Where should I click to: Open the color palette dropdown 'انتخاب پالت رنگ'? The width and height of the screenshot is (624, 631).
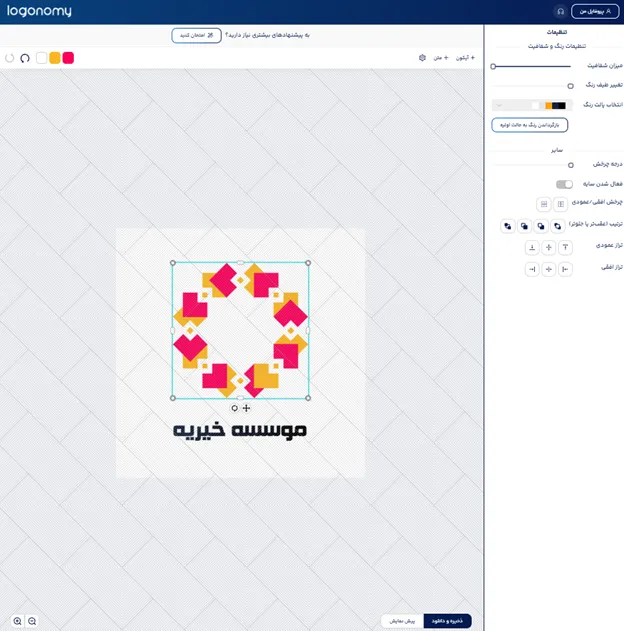[x=531, y=105]
